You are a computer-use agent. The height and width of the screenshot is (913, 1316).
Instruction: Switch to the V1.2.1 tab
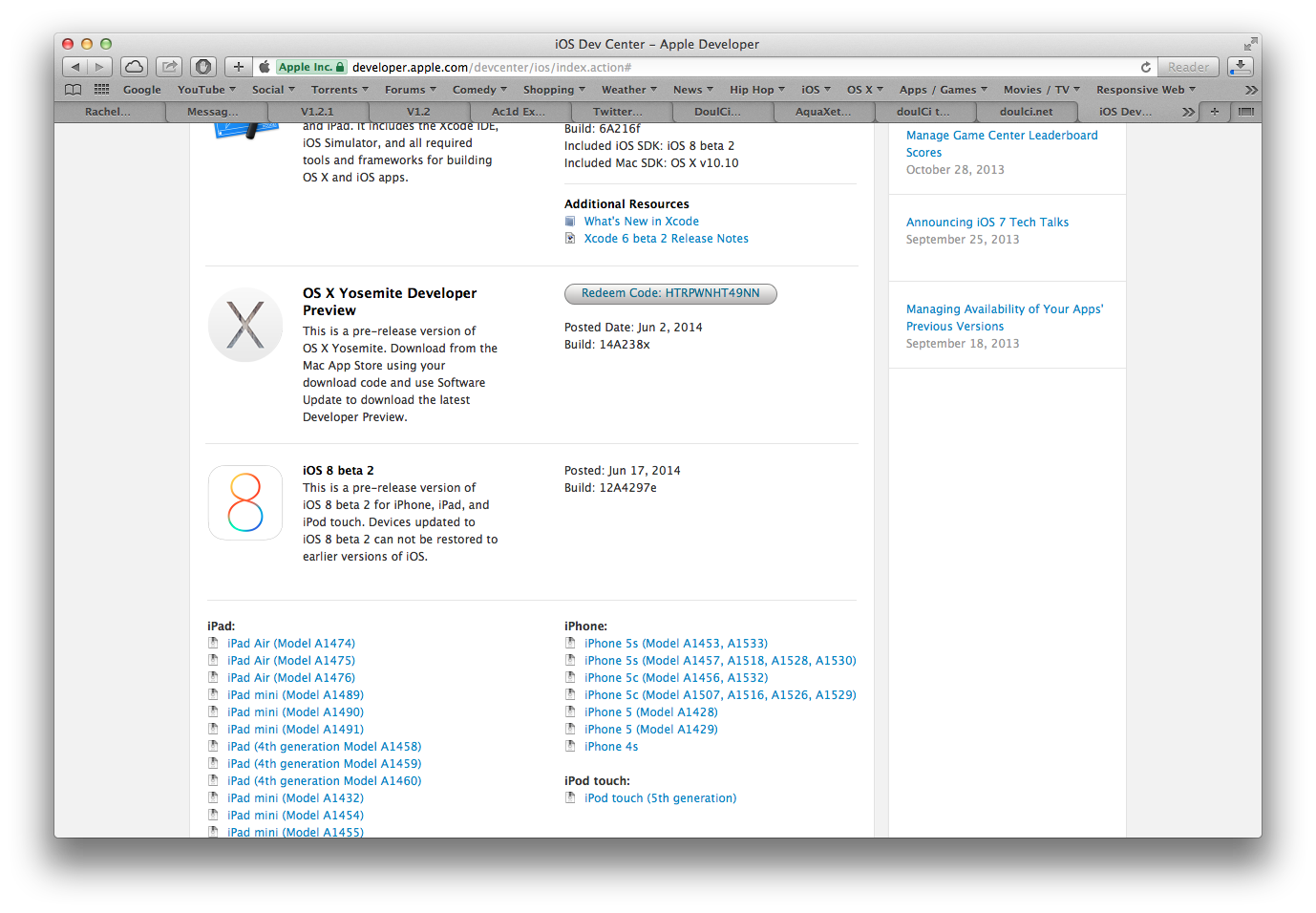click(x=317, y=112)
